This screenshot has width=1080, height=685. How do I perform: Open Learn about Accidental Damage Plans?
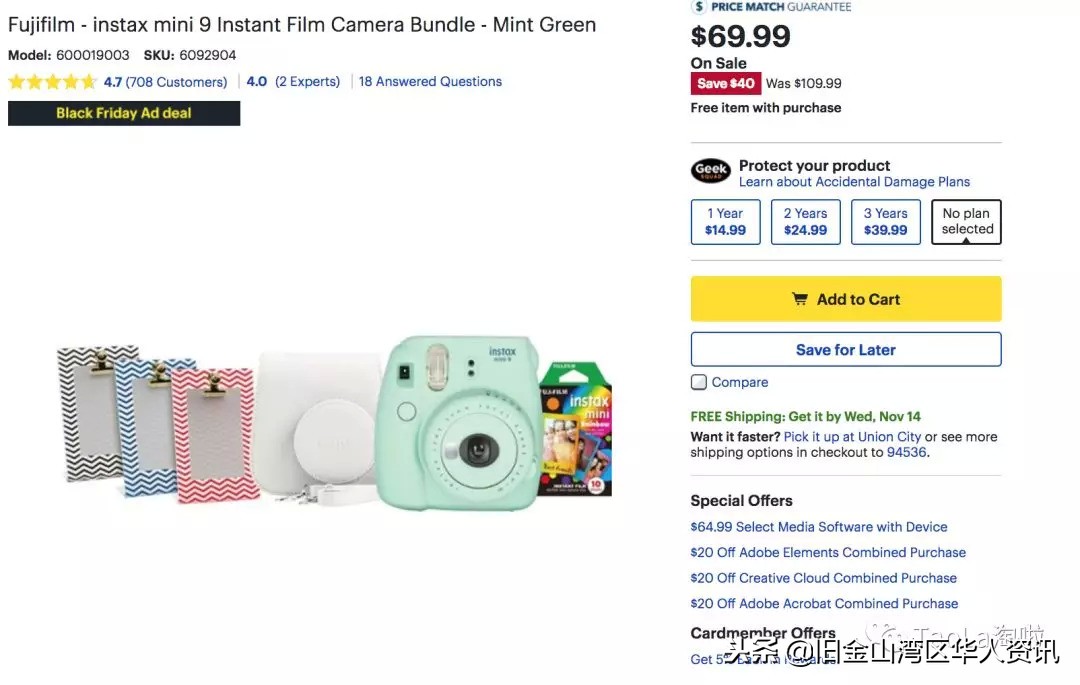click(854, 182)
